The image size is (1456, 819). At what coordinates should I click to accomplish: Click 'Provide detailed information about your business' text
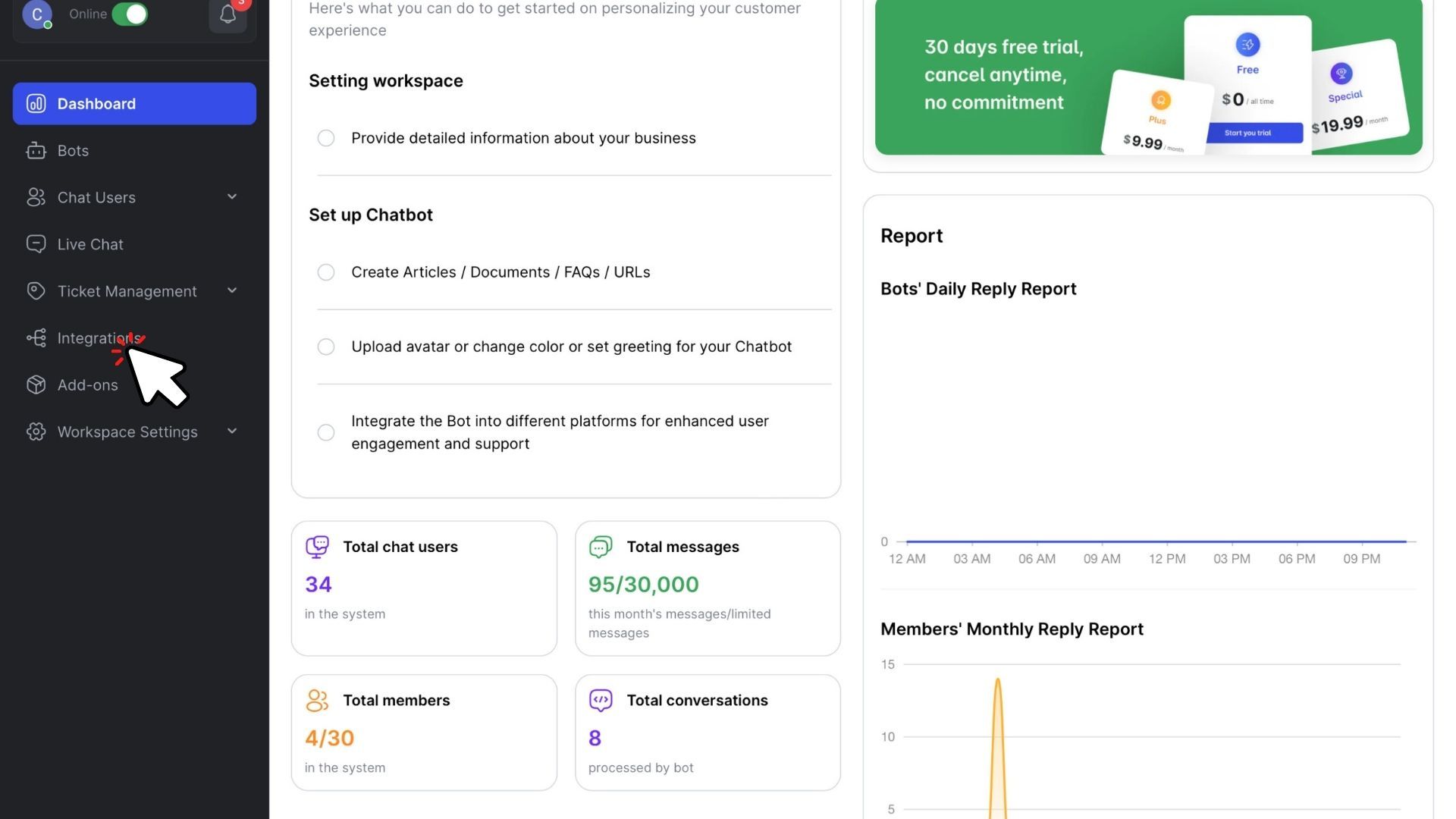pos(523,138)
